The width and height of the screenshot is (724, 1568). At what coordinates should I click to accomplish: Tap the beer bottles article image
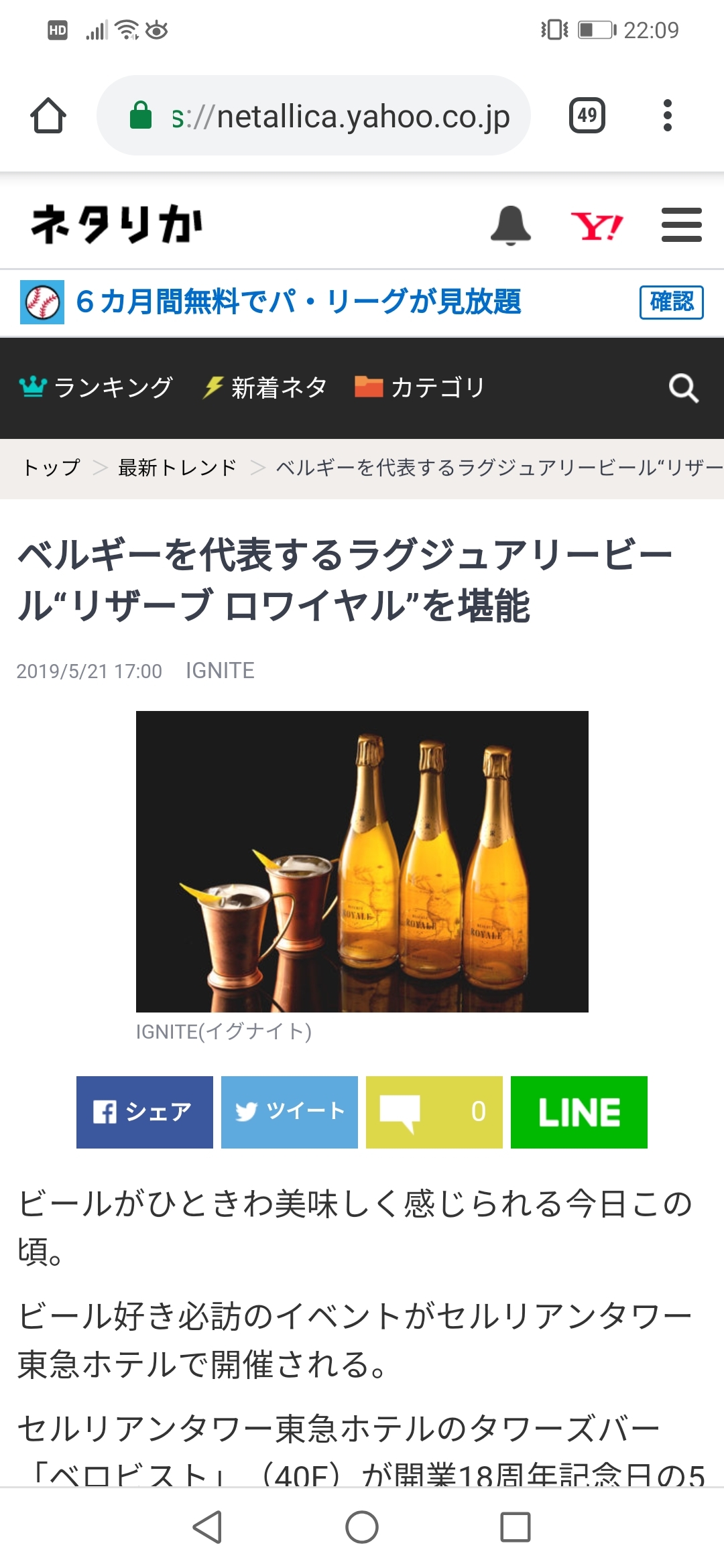[x=362, y=861]
